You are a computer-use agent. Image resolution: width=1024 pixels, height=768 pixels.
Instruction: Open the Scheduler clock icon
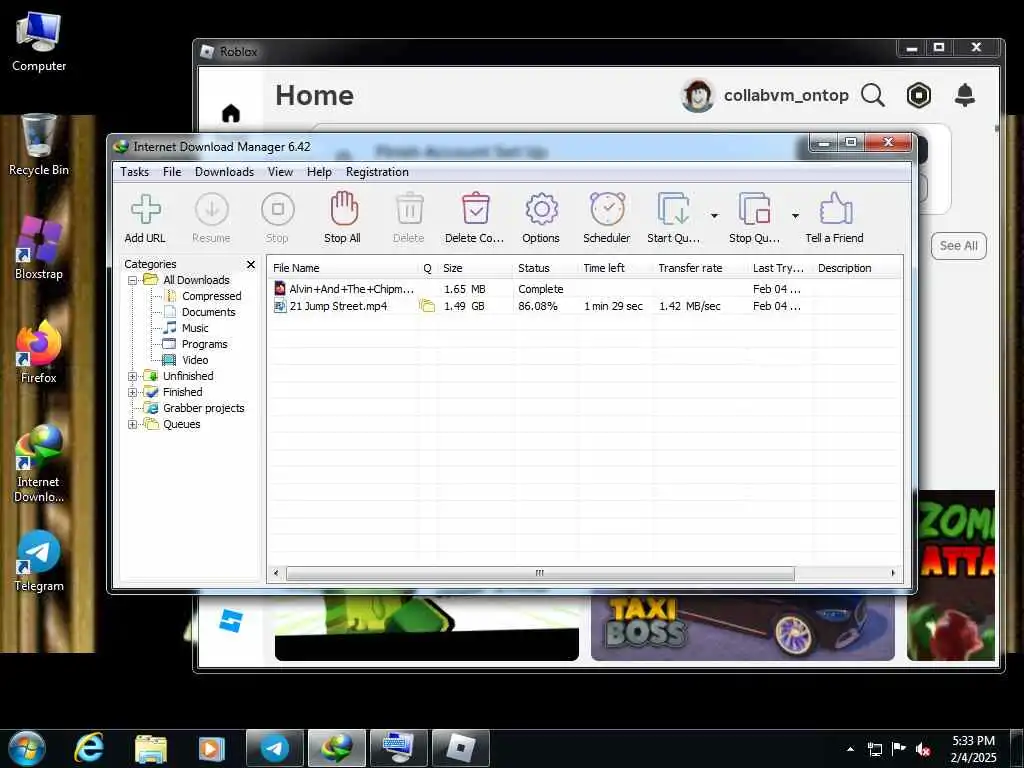point(607,209)
